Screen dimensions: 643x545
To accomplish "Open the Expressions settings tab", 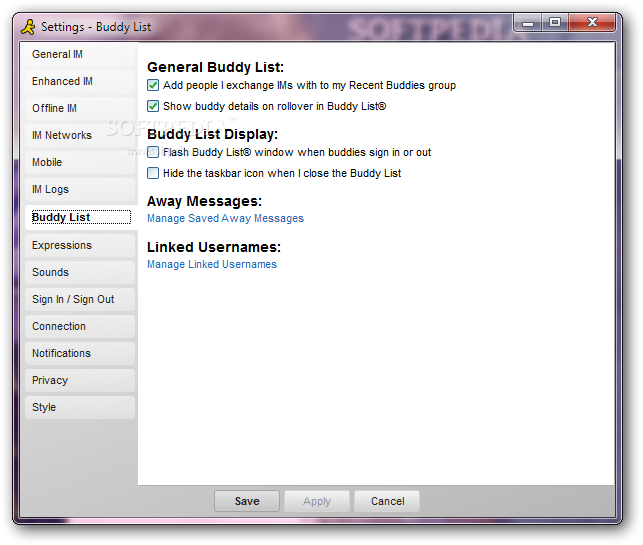I will click(80, 245).
